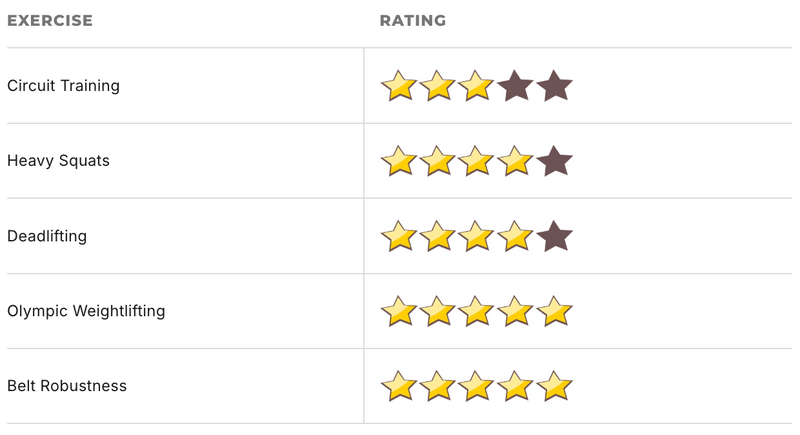Select the Circuit Training row label

[x=63, y=86]
